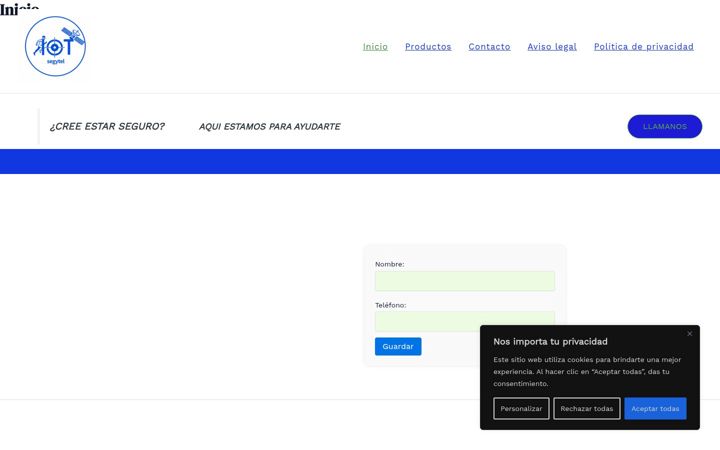
Task: Go to the Productos page
Action: (428, 46)
